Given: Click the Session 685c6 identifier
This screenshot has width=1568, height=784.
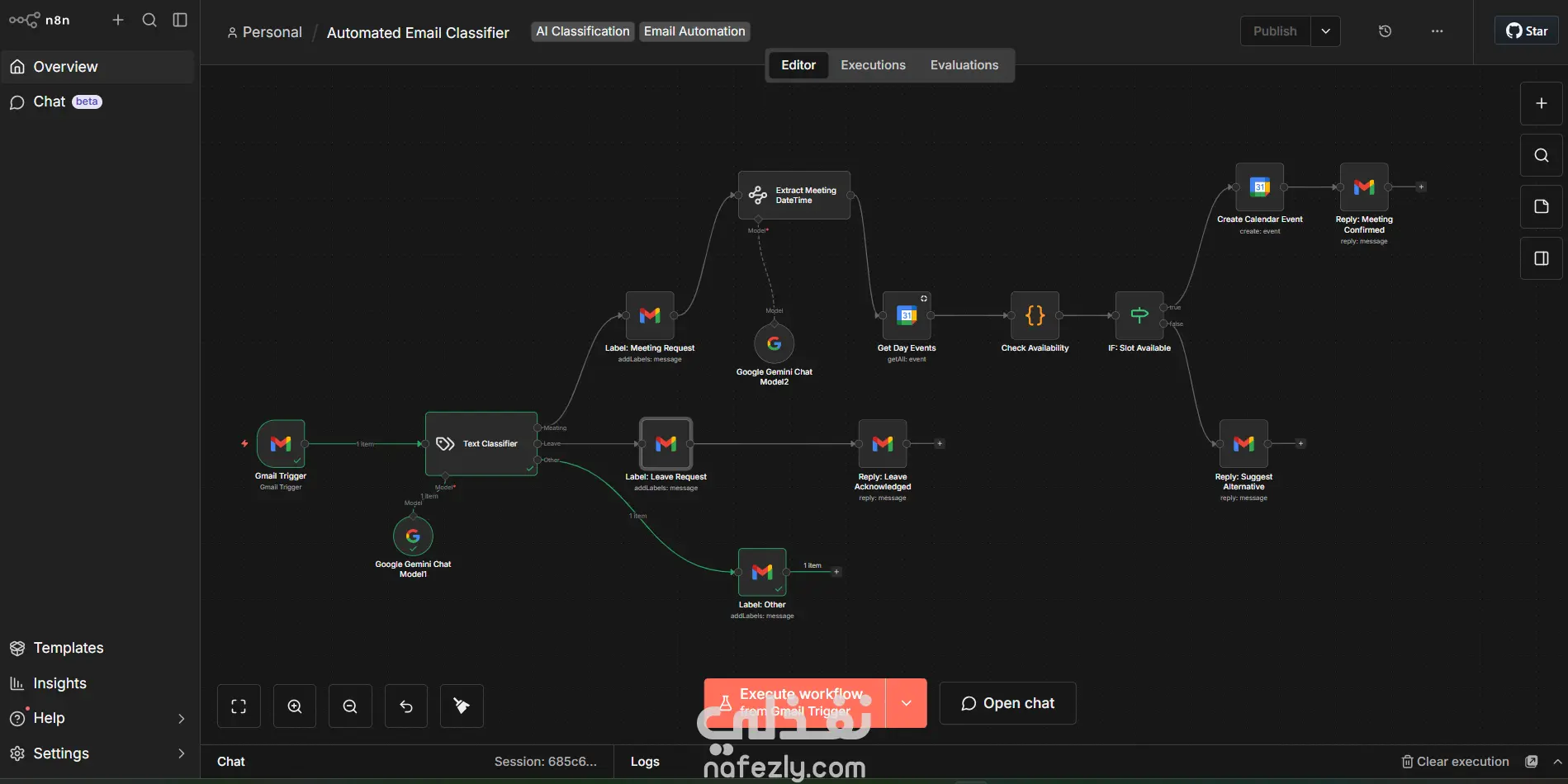Looking at the screenshot, I should coord(545,762).
